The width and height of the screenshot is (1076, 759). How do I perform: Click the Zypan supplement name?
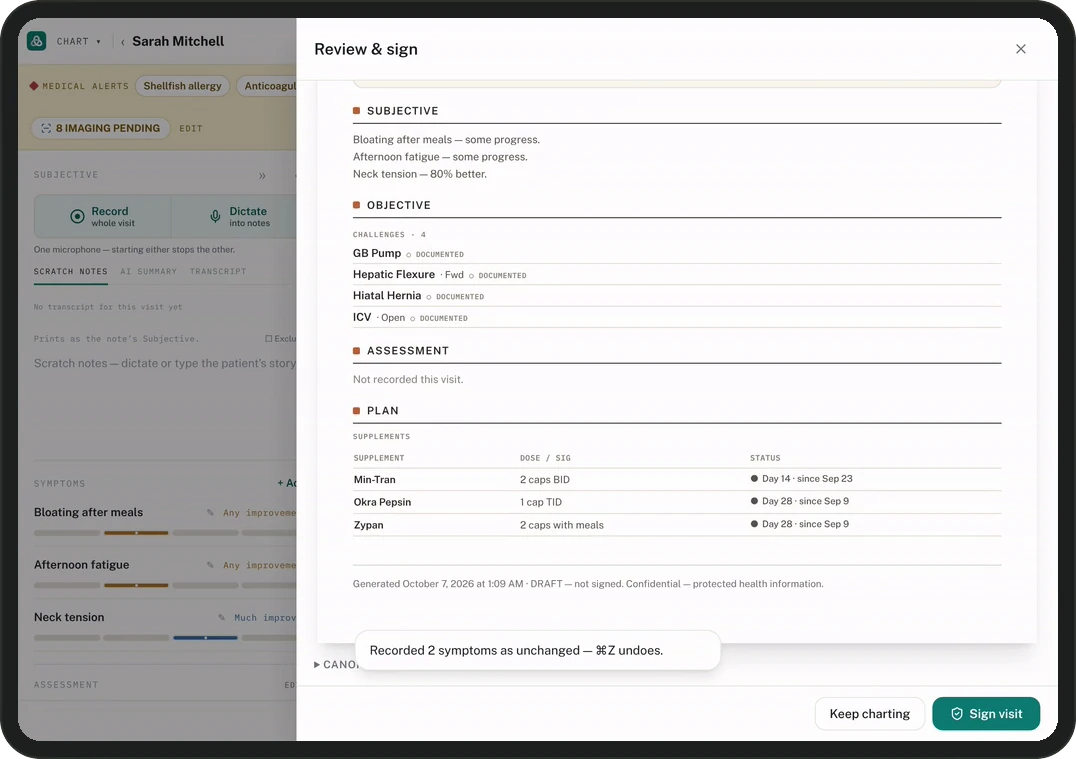[369, 525]
